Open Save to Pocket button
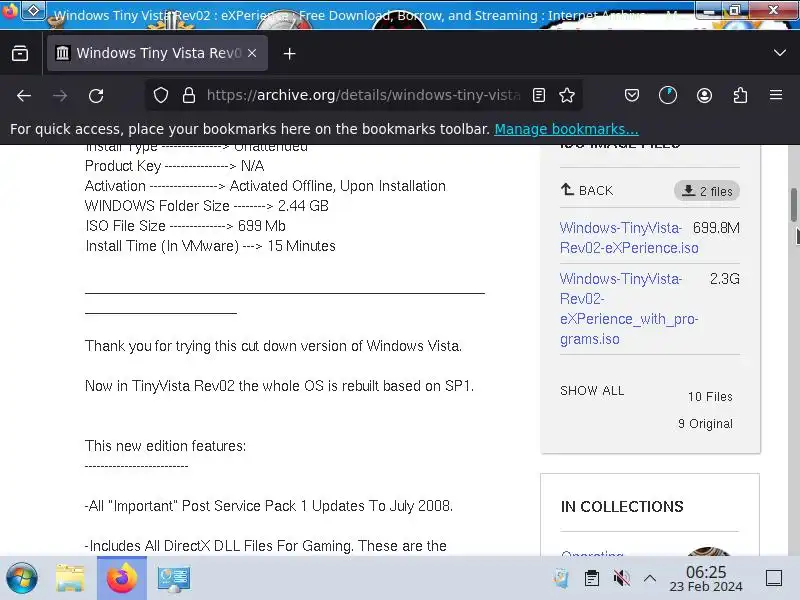 coord(632,95)
